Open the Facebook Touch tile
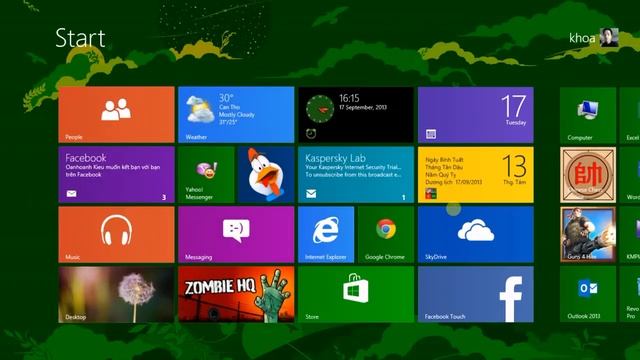The height and width of the screenshot is (360, 640). coord(476,295)
